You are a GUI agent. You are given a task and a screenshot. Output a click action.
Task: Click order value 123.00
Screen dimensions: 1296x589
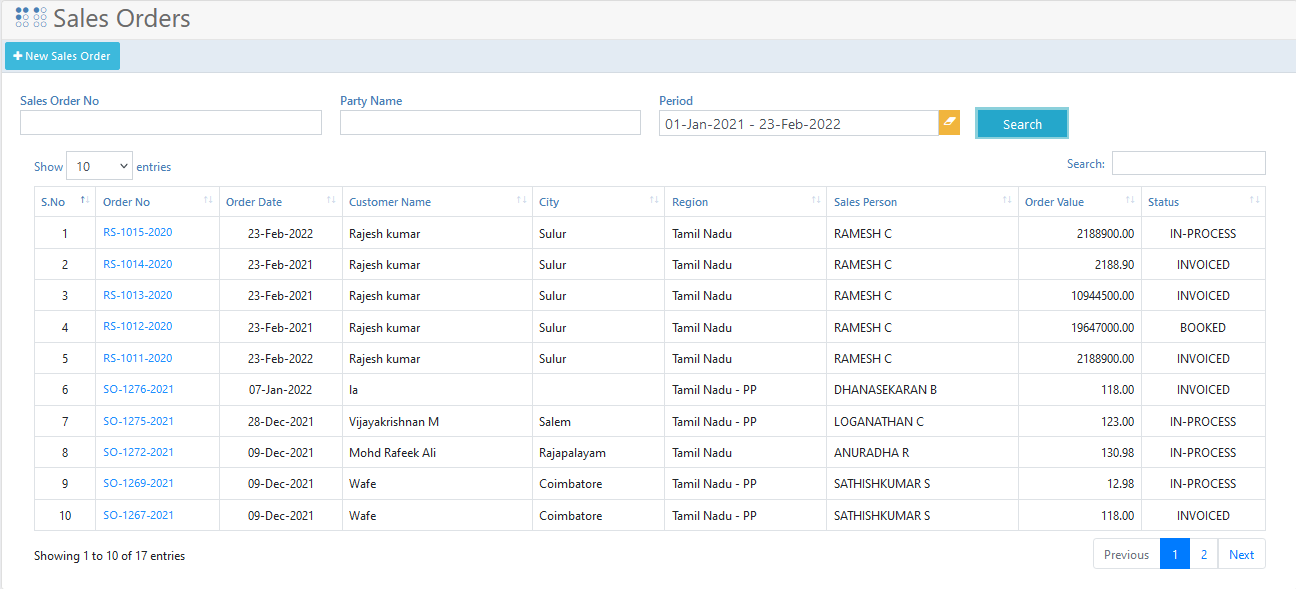(x=1118, y=422)
